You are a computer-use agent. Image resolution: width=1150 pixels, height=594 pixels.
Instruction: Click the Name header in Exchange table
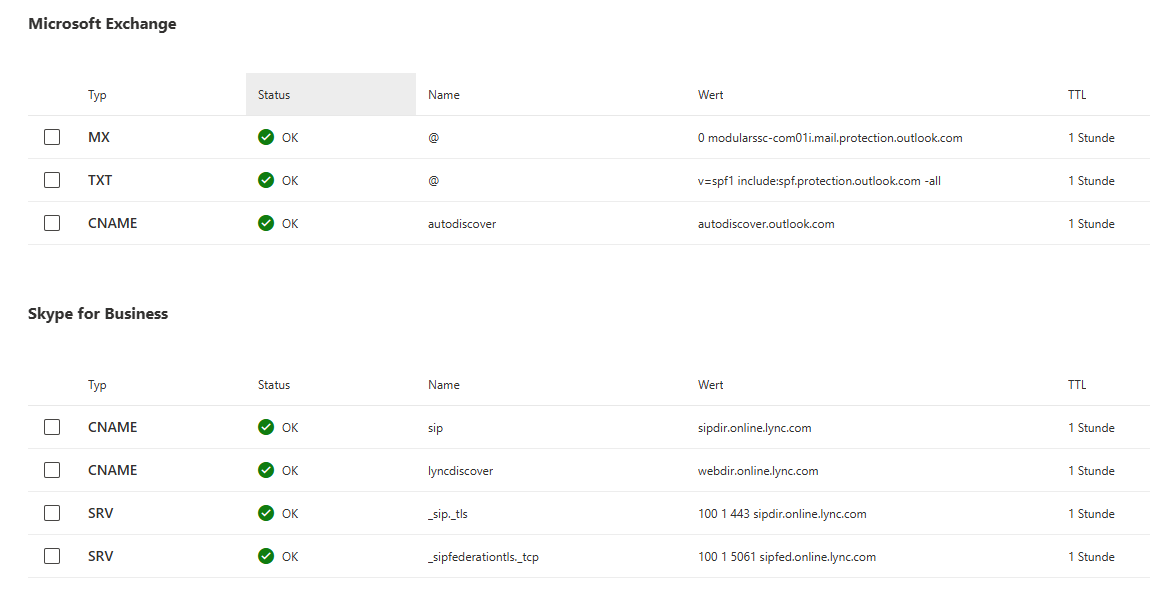(x=444, y=95)
